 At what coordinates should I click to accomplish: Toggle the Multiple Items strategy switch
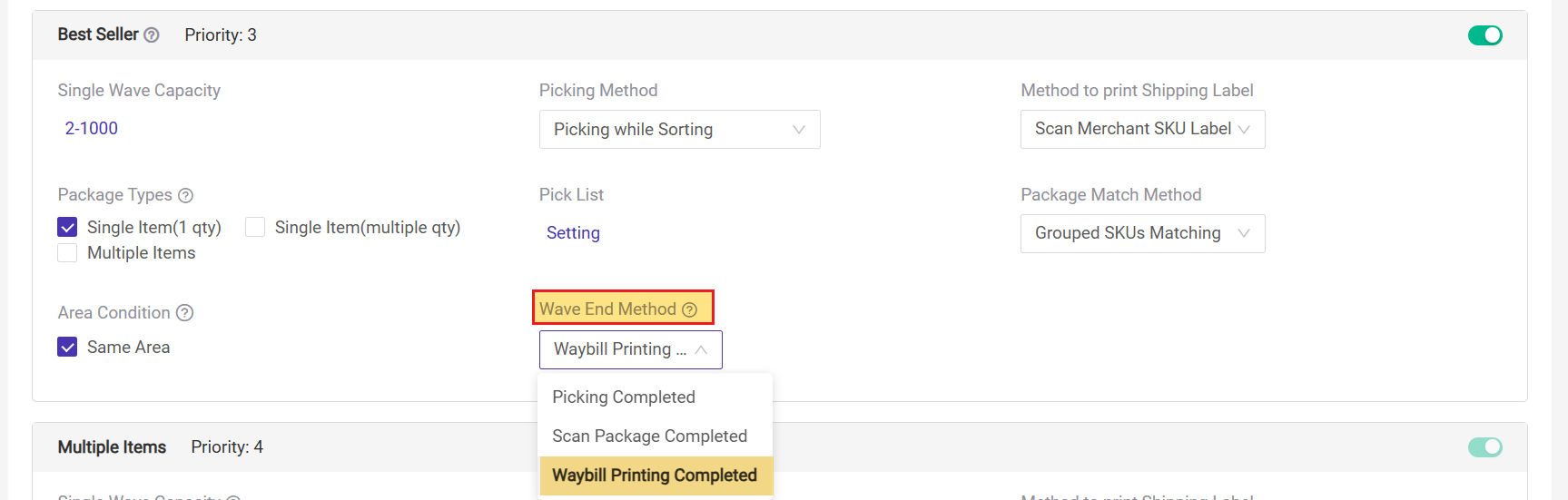[1485, 447]
